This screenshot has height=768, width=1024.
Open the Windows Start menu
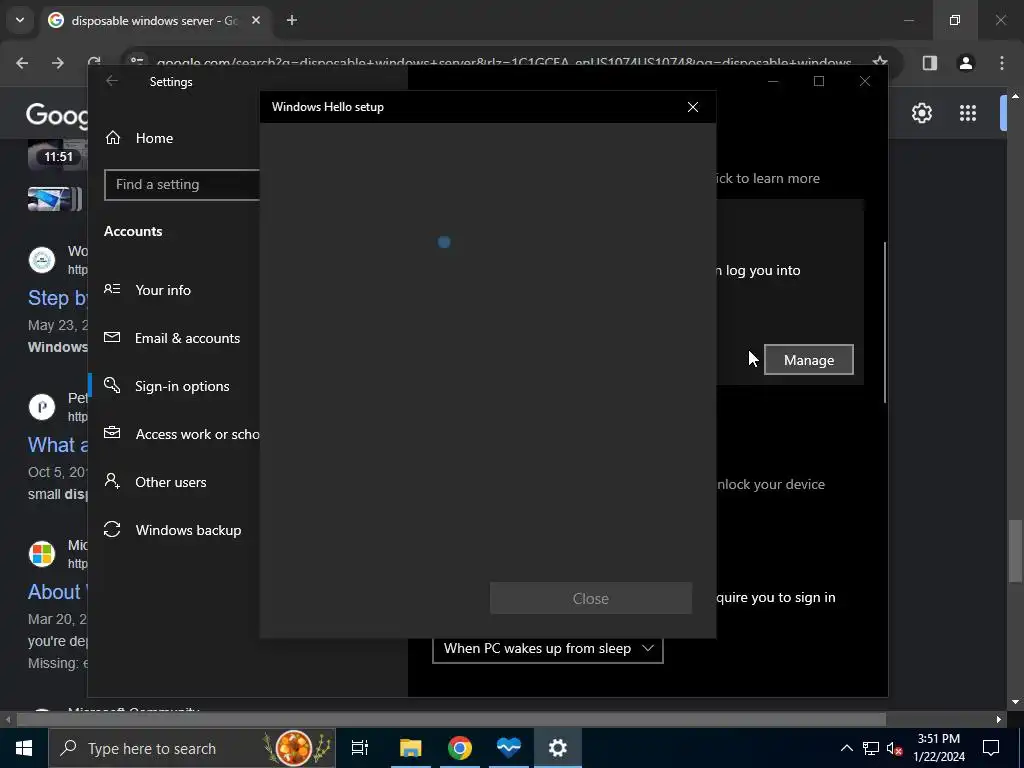point(24,748)
